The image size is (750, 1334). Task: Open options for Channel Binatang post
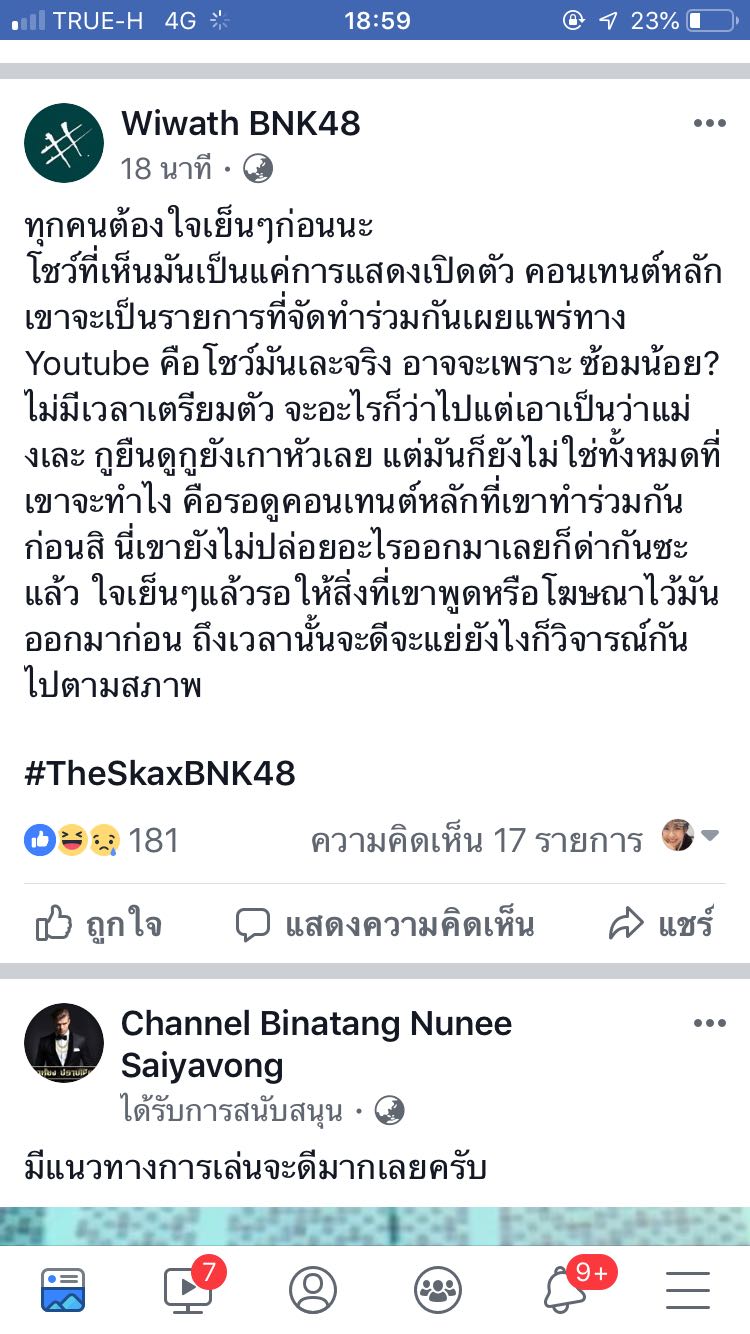tap(709, 1023)
